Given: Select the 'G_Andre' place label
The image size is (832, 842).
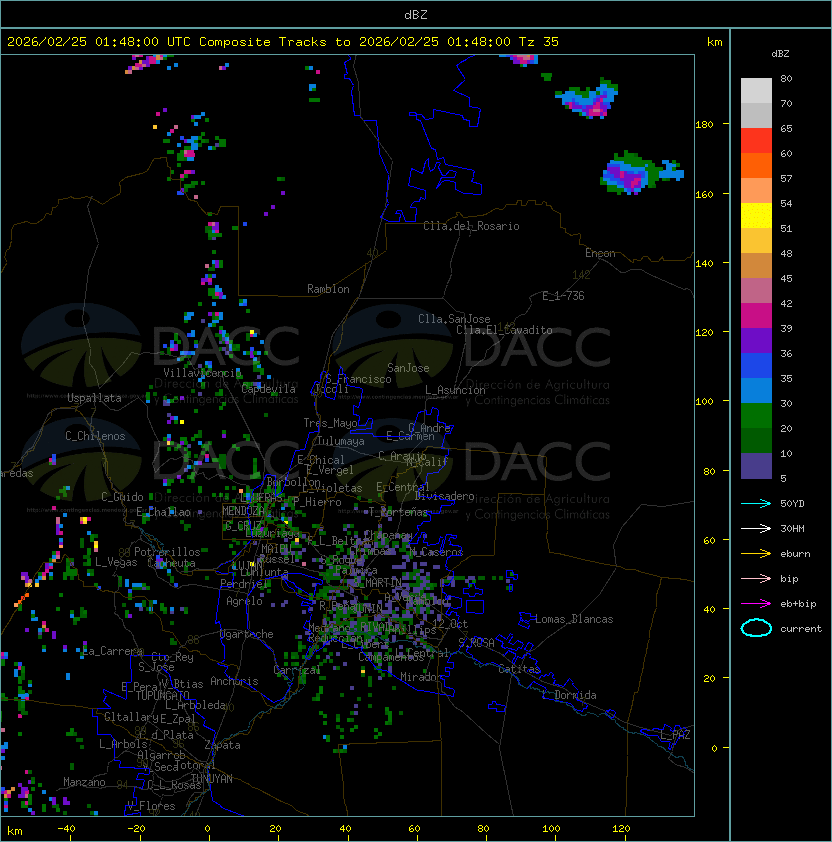Looking at the screenshot, I should point(429,428).
